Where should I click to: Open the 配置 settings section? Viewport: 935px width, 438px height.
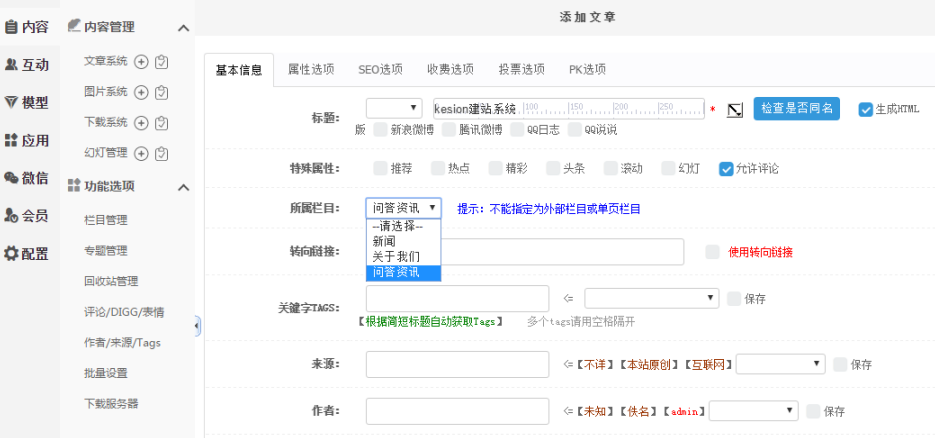[x=26, y=253]
